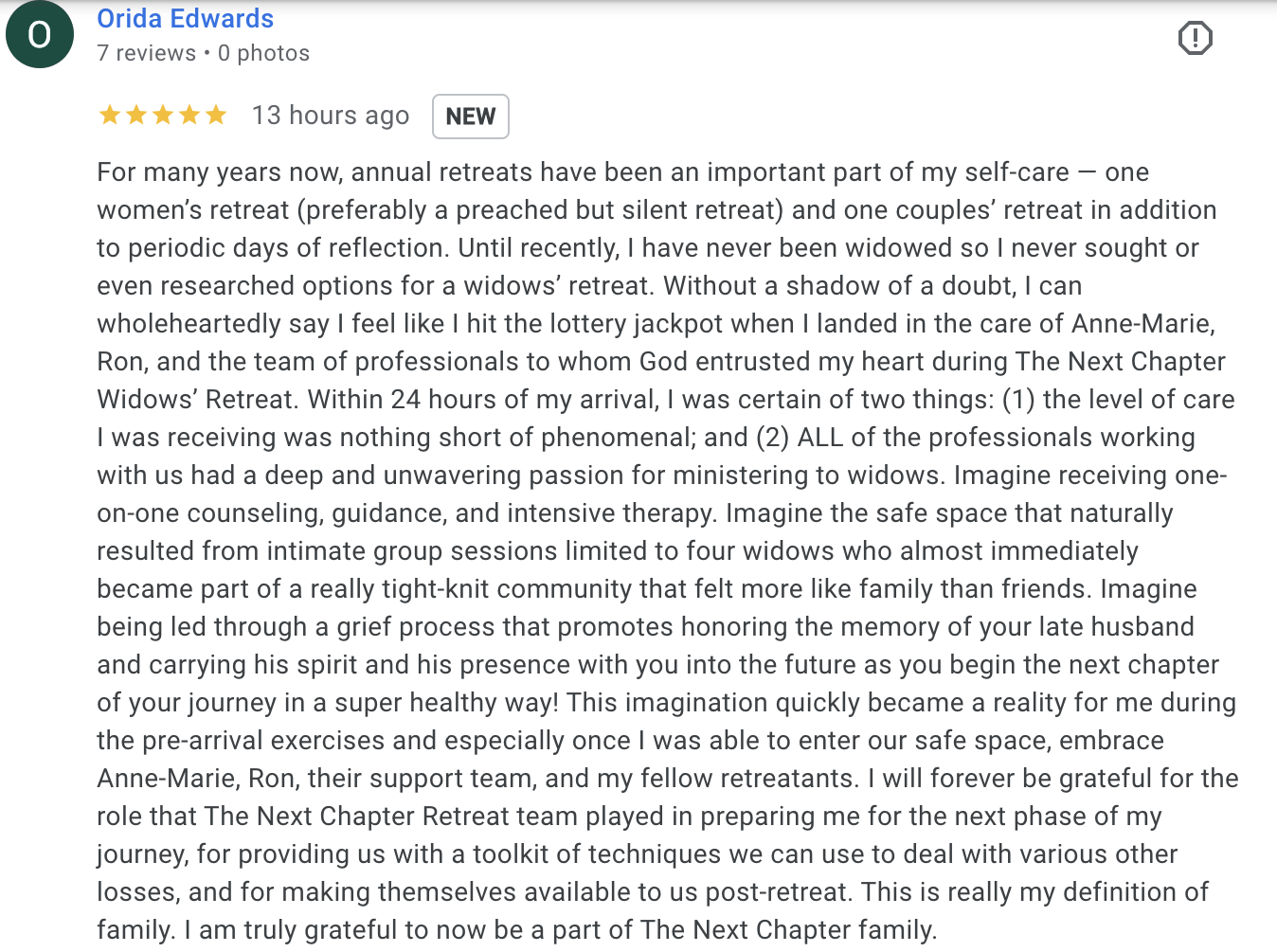Click the fourth rating star

(x=189, y=116)
